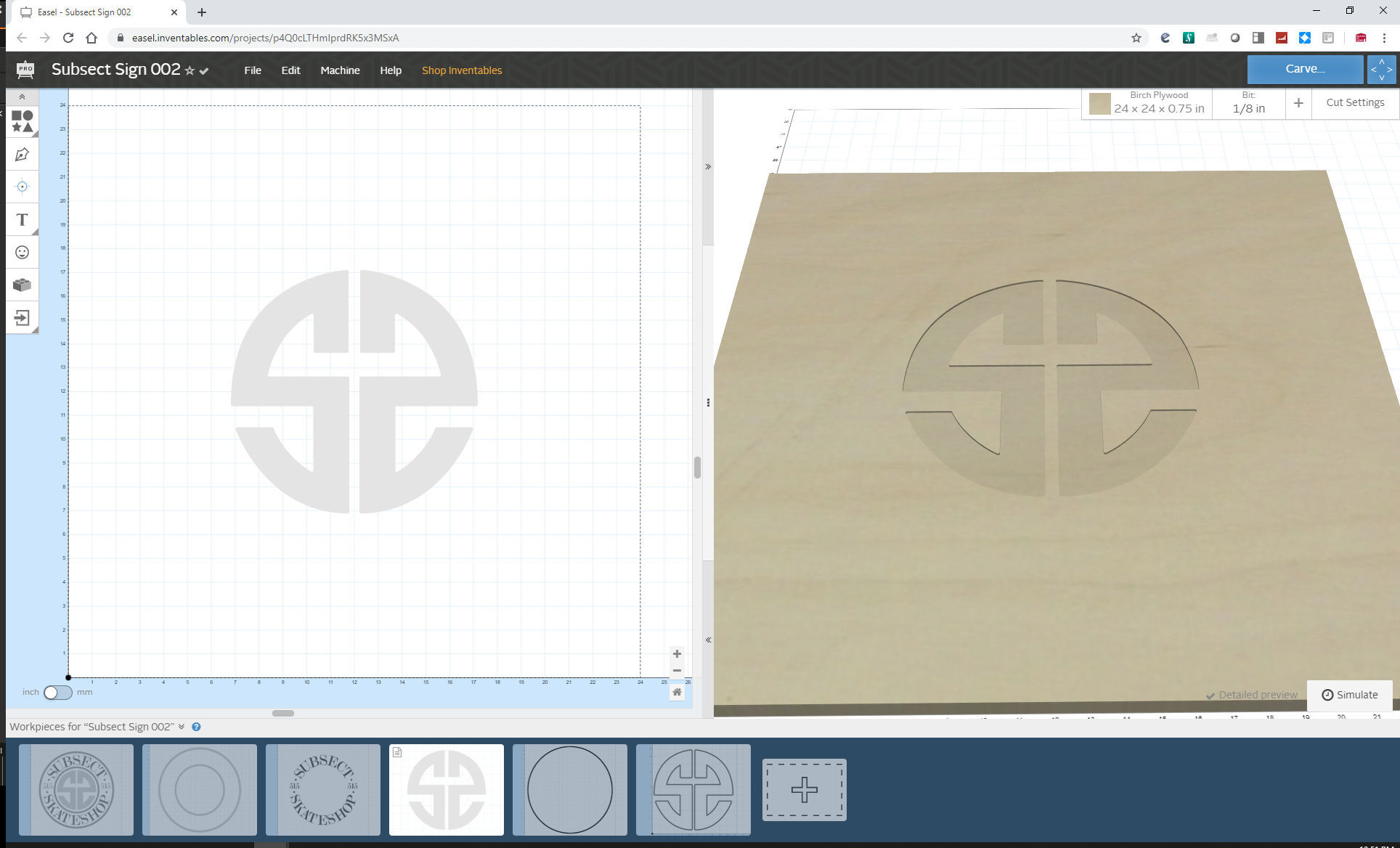
Task: Select the double circle workpiece
Action: (200, 789)
